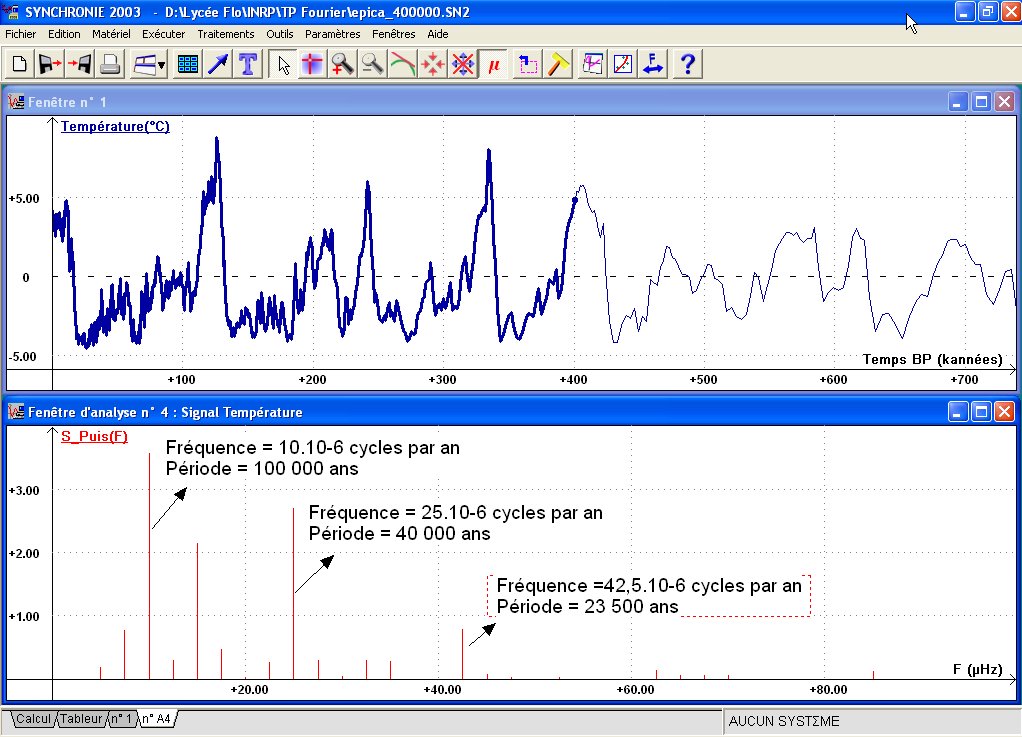1022x737 pixels.
Task: Click the Température(°C) axis label
Action: coord(115,127)
